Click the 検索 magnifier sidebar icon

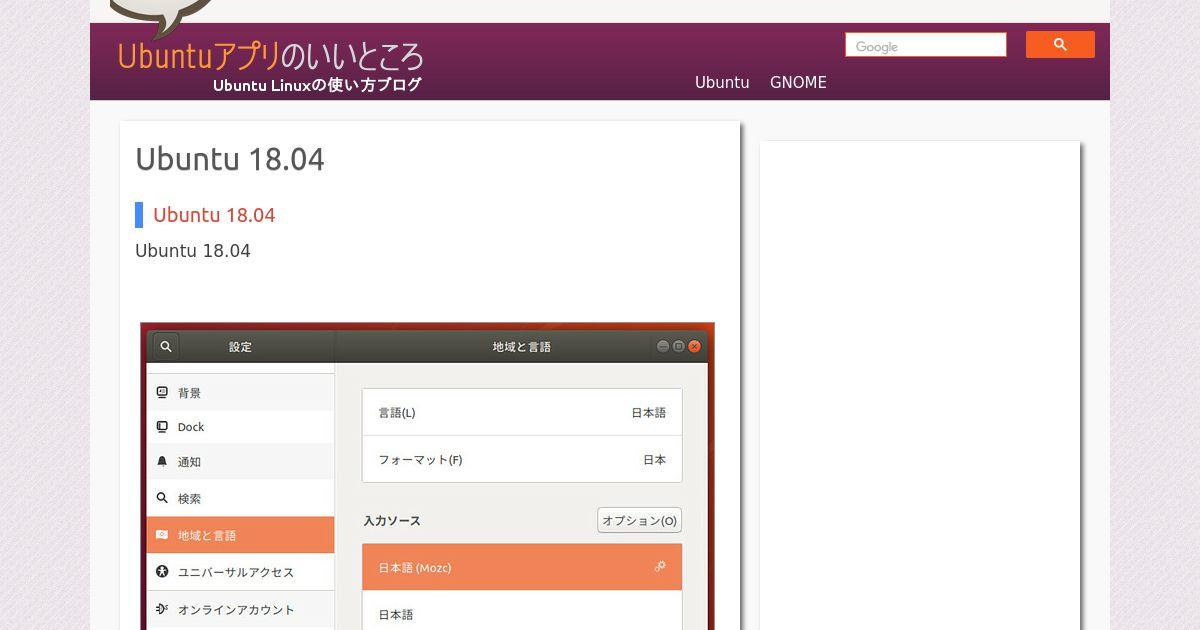coord(162,497)
